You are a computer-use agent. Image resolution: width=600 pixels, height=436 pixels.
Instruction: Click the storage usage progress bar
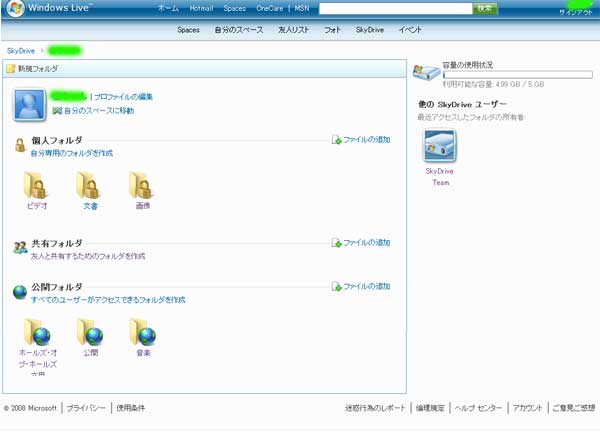[x=518, y=75]
